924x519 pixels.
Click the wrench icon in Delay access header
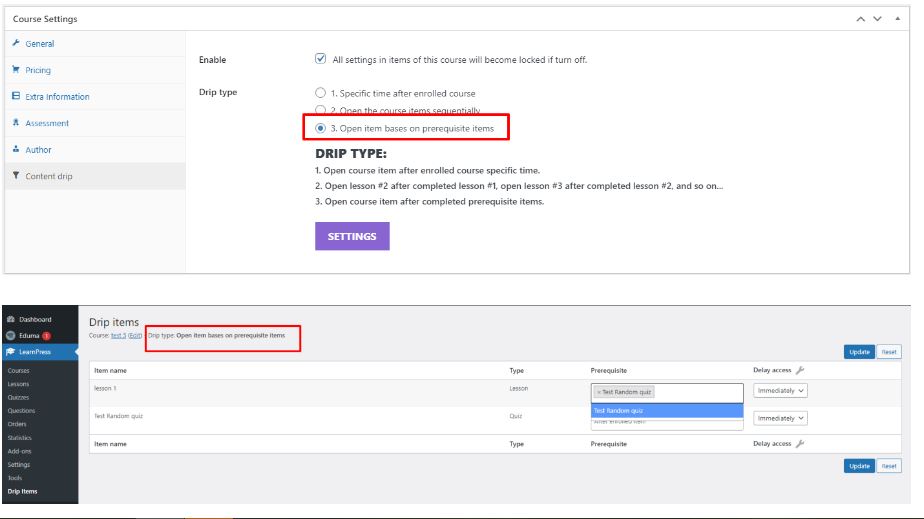tap(800, 370)
